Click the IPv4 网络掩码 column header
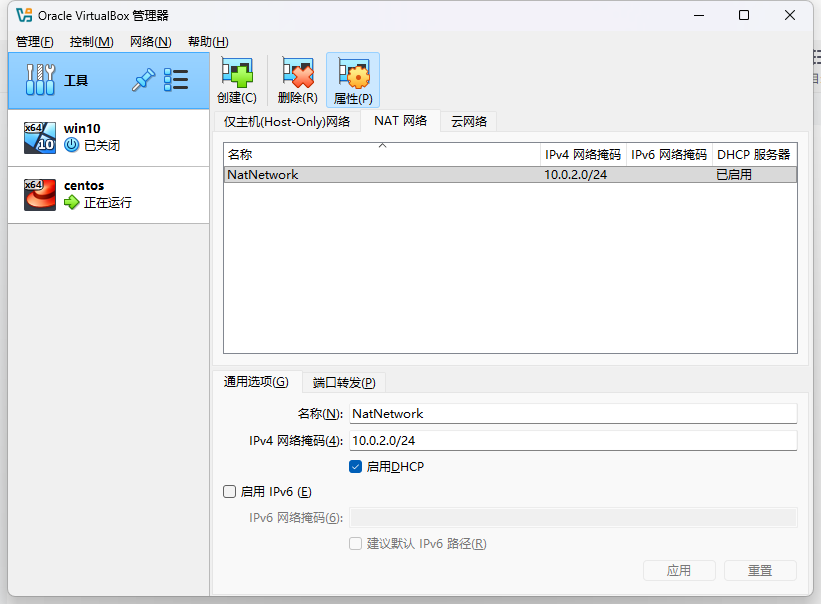Image resolution: width=821 pixels, height=604 pixels. pyautogui.click(x=583, y=154)
